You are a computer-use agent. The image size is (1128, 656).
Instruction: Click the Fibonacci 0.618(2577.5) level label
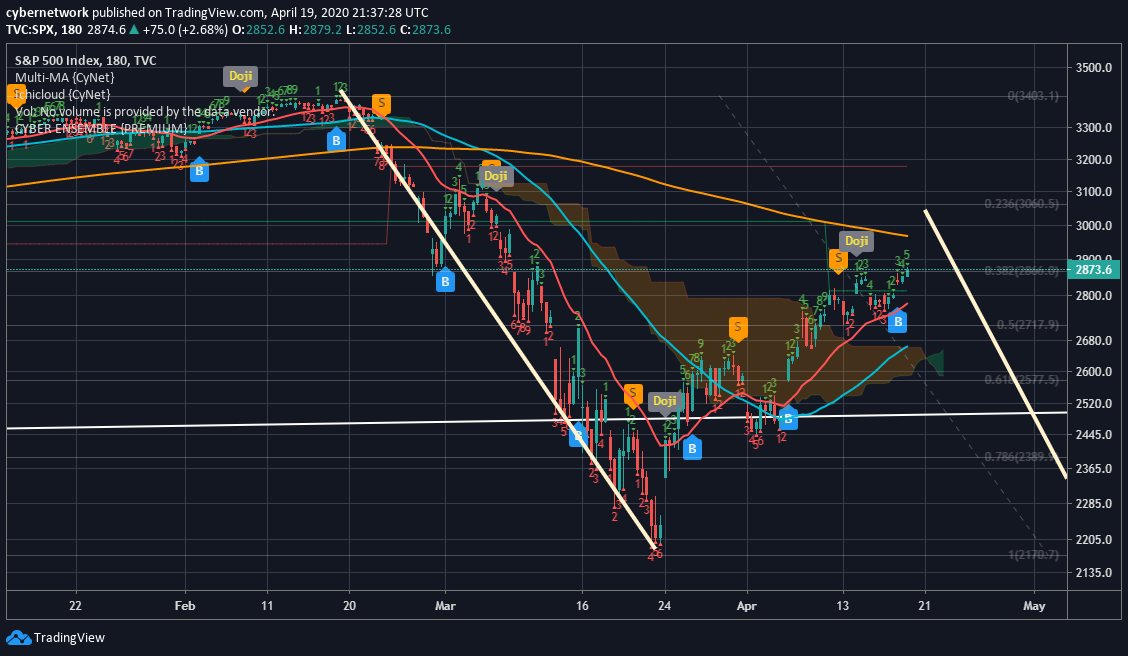point(1022,379)
